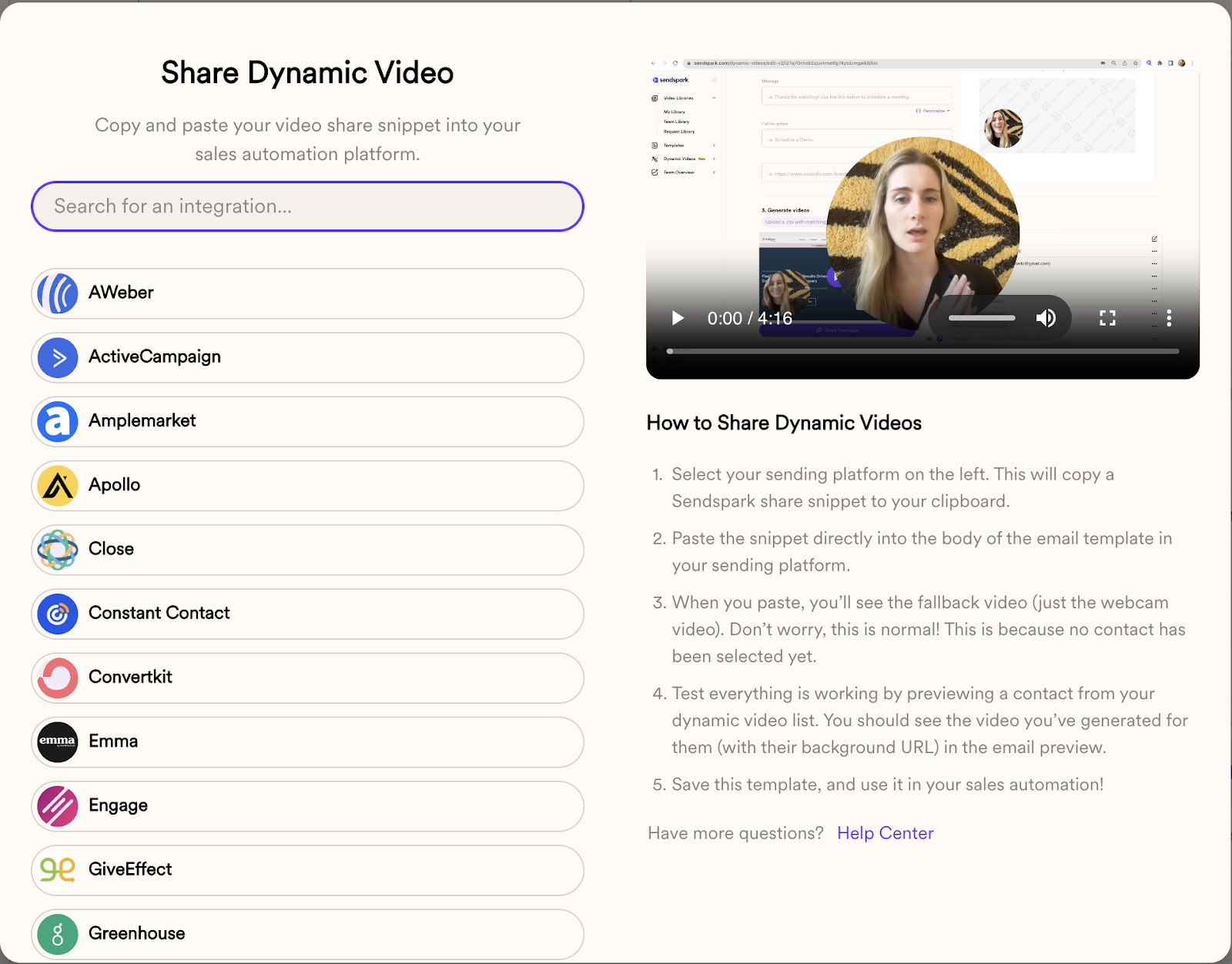Choose the Emma integration label
Image resolution: width=1232 pixels, height=964 pixels.
(113, 741)
